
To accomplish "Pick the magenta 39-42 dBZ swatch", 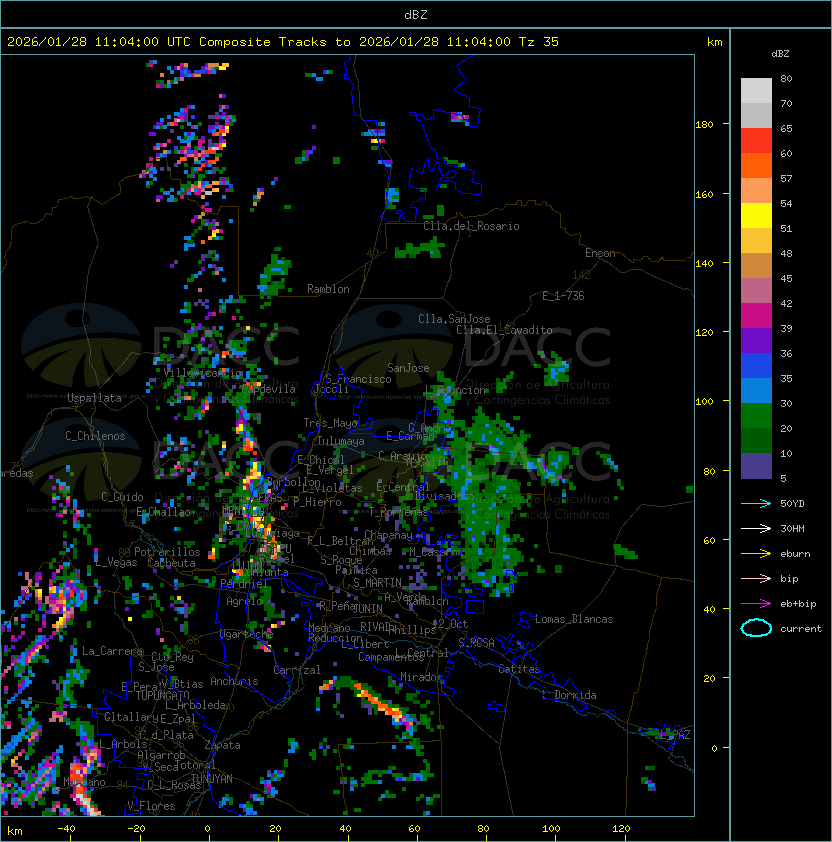I will pos(756,316).
